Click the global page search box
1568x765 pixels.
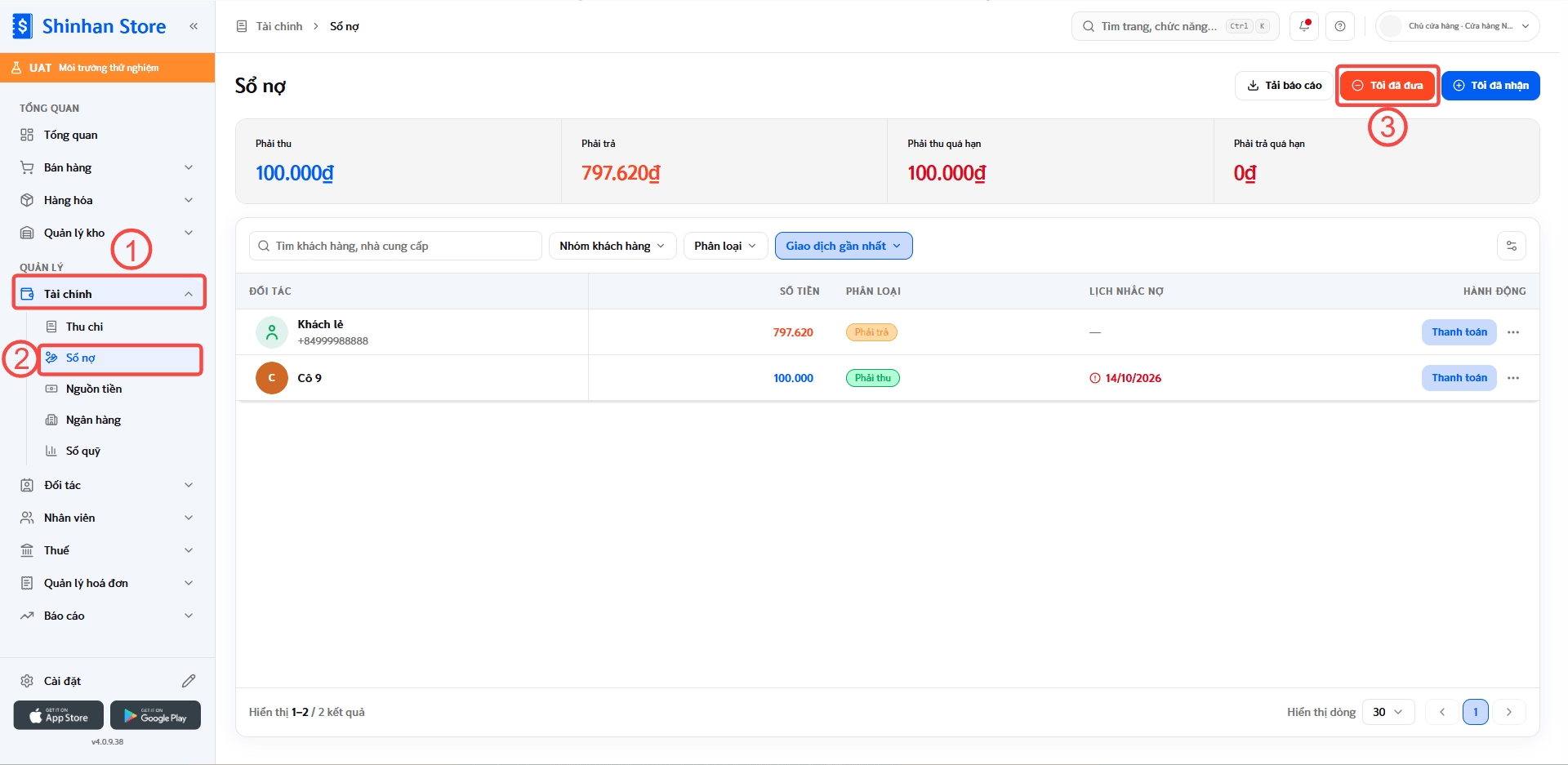1176,26
